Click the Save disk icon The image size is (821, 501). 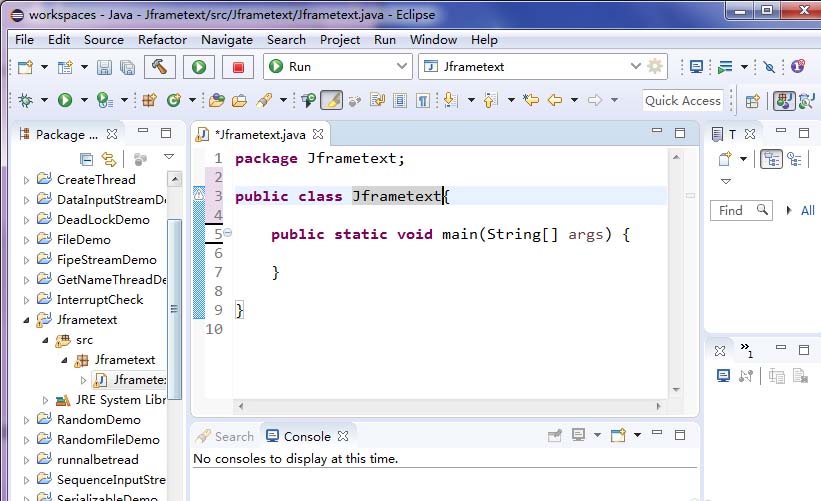tap(105, 67)
